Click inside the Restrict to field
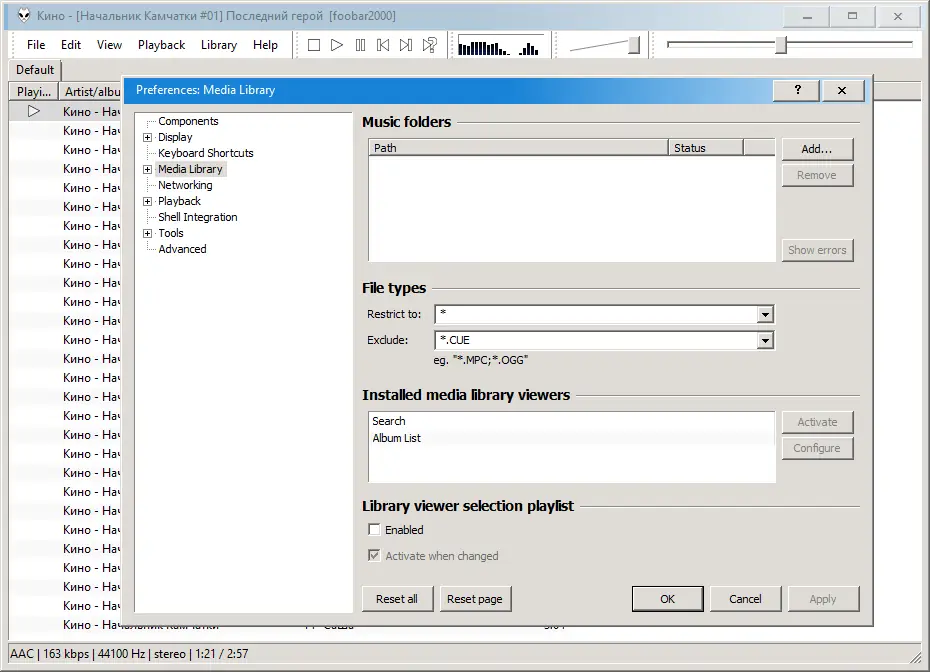 [596, 314]
